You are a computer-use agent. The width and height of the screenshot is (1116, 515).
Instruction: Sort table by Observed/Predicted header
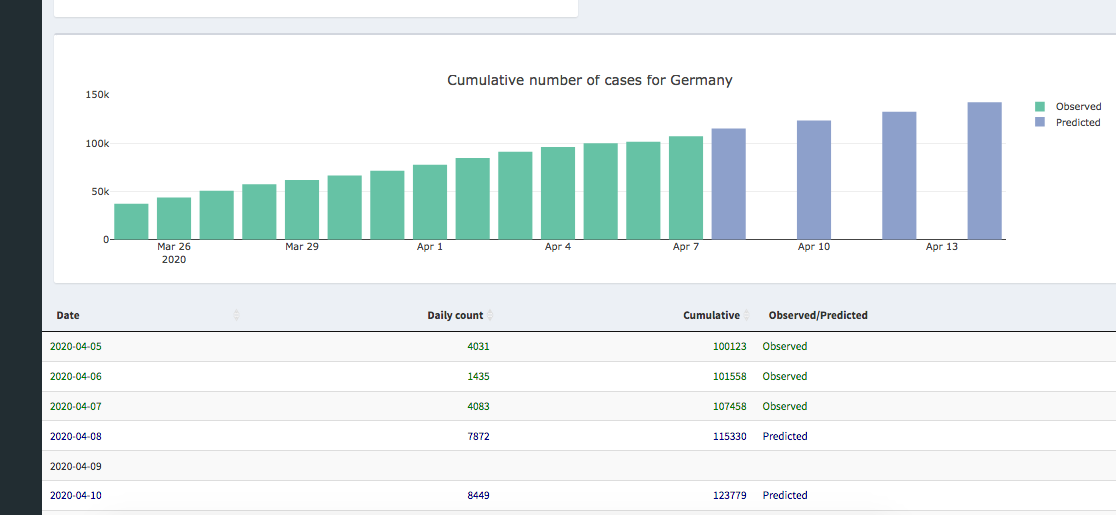click(x=818, y=315)
